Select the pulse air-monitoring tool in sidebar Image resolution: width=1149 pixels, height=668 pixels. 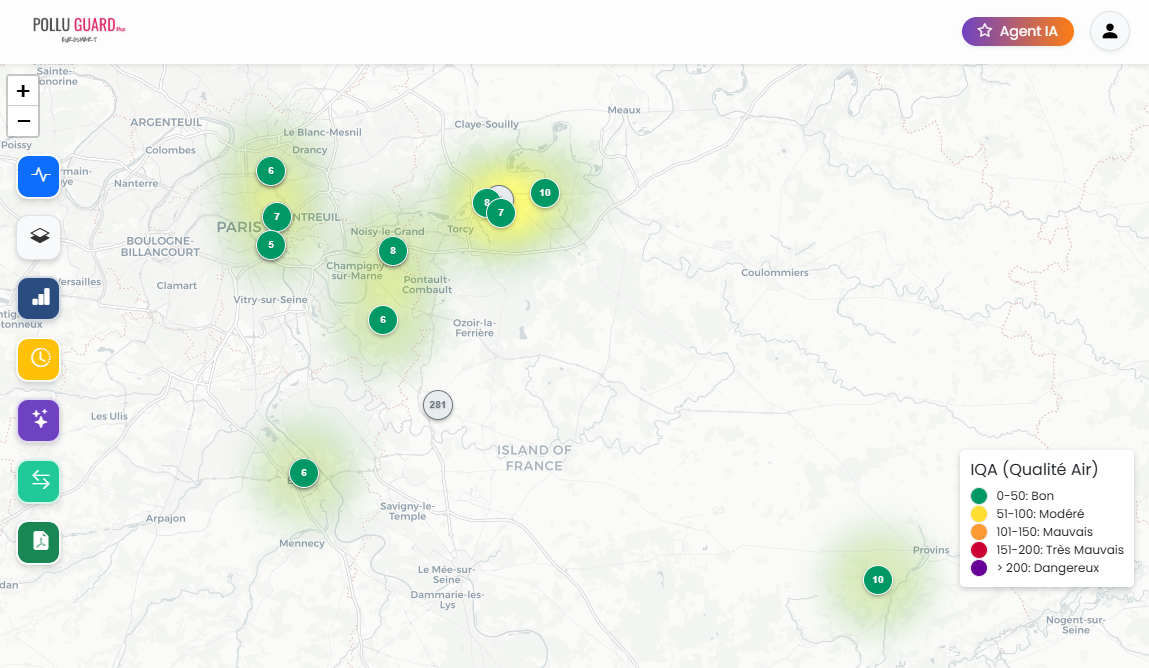click(x=38, y=176)
